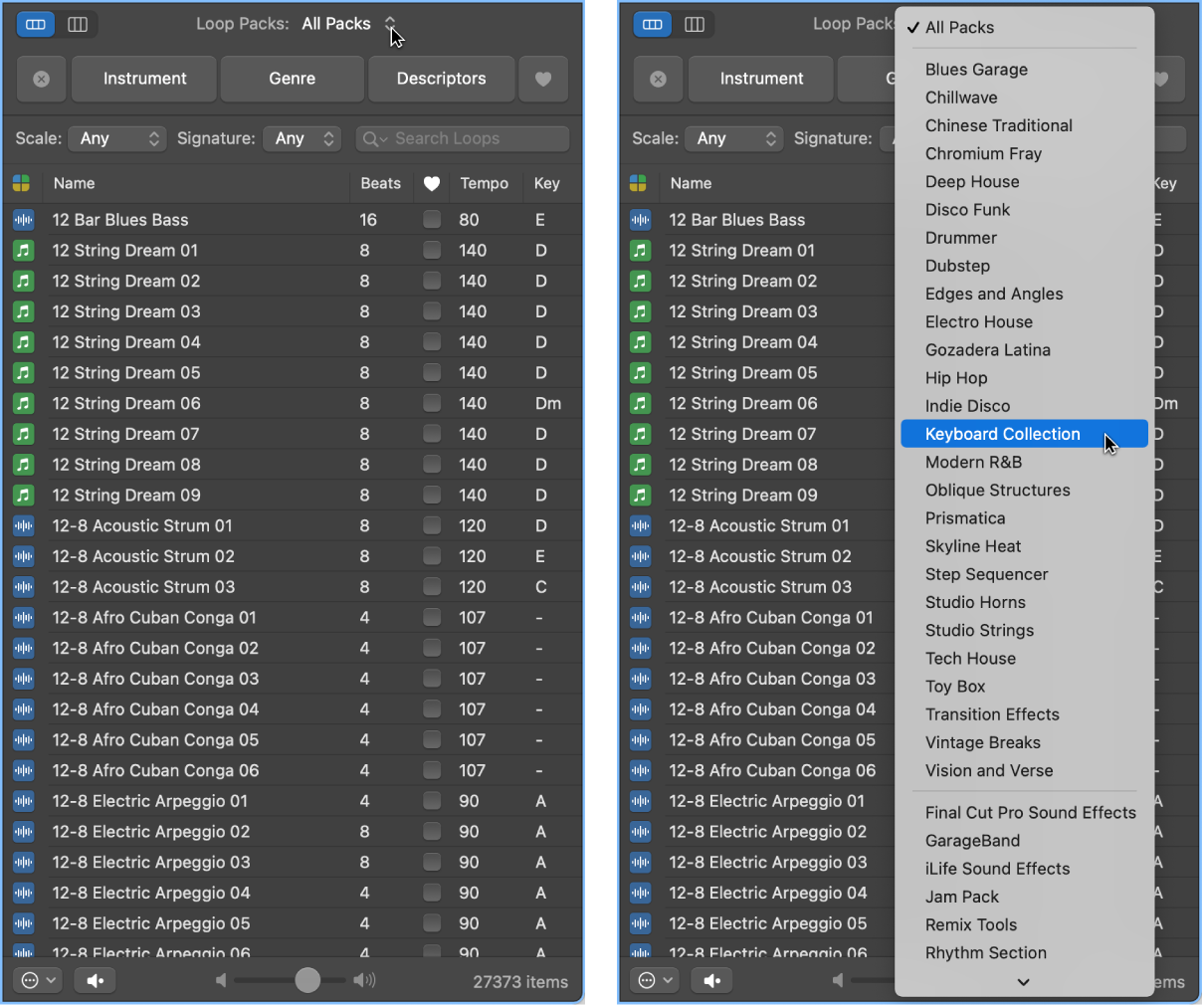Click the Search Loops field
This screenshot has width=1204, height=1006.
463,138
